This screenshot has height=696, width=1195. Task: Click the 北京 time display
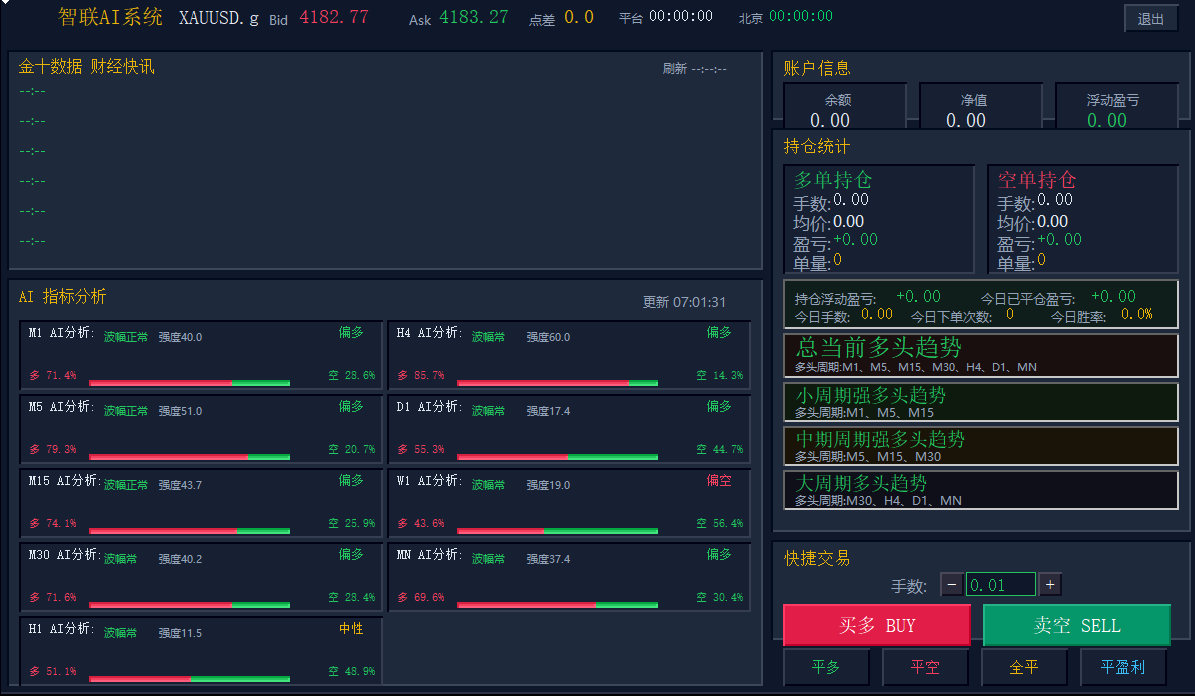point(800,16)
